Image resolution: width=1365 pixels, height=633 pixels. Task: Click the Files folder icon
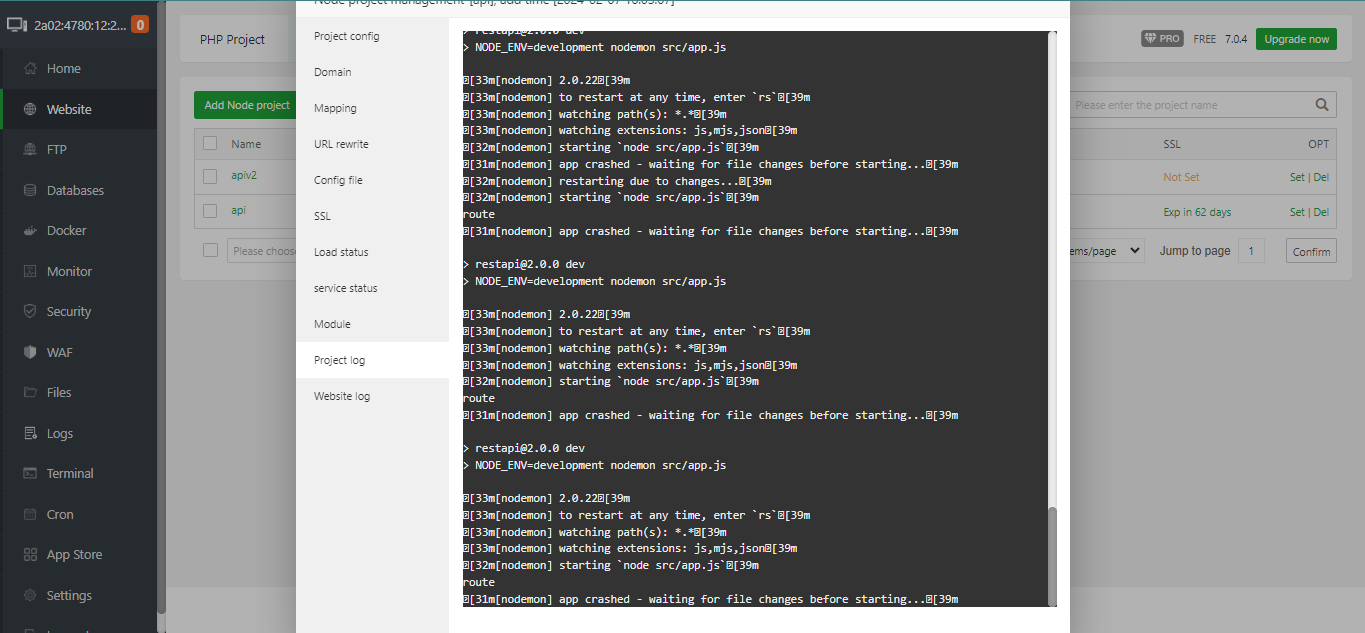[29, 393]
